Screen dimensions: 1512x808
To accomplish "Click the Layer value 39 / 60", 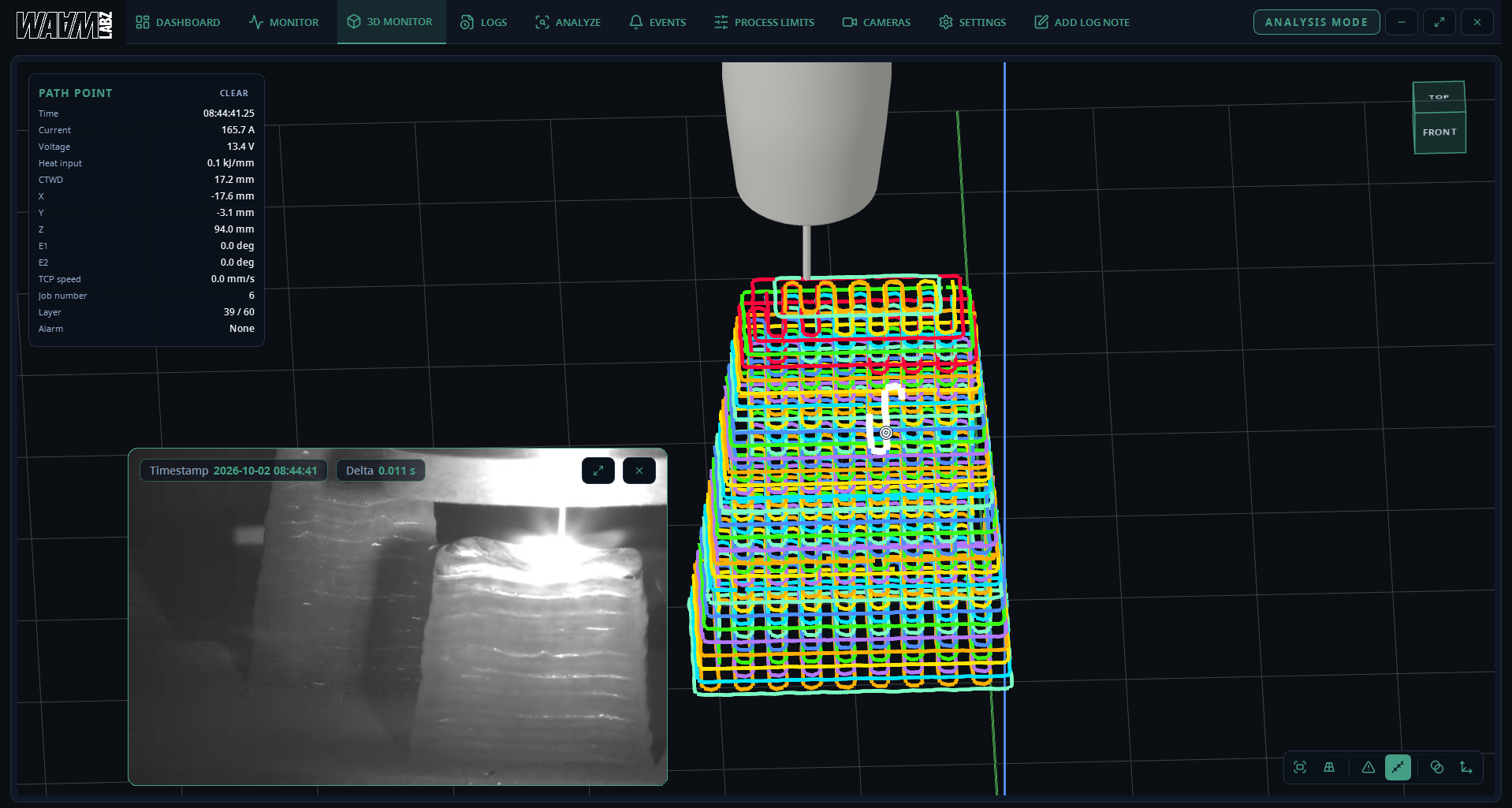I will [239, 312].
